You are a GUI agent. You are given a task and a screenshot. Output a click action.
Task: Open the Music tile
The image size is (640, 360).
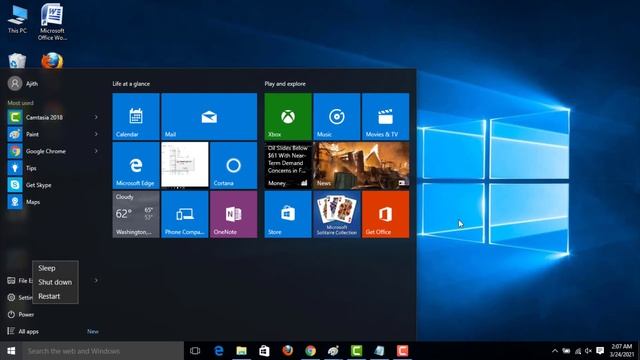pyautogui.click(x=337, y=117)
